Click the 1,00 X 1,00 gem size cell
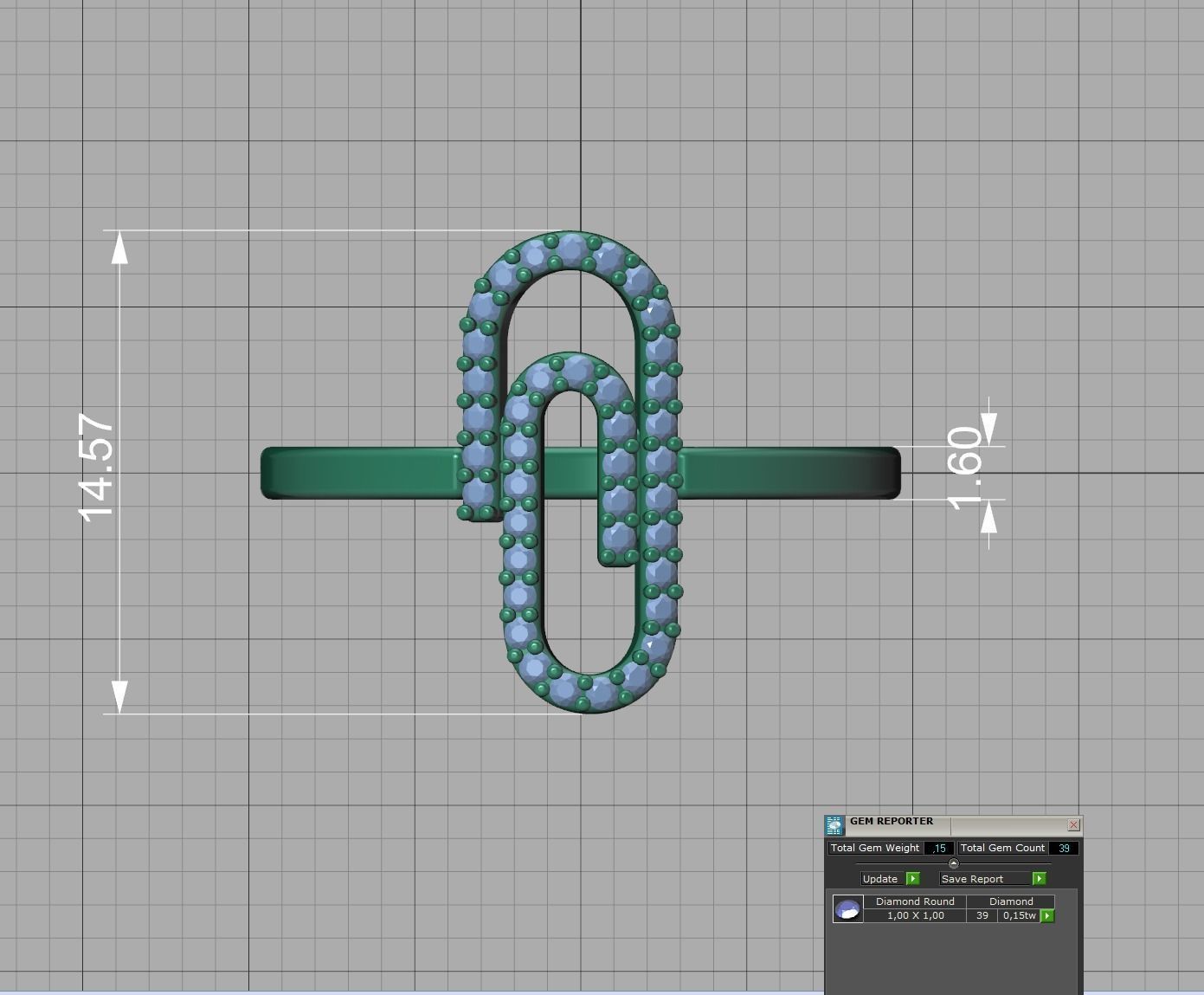This screenshot has height=995, width=1204. (915, 915)
